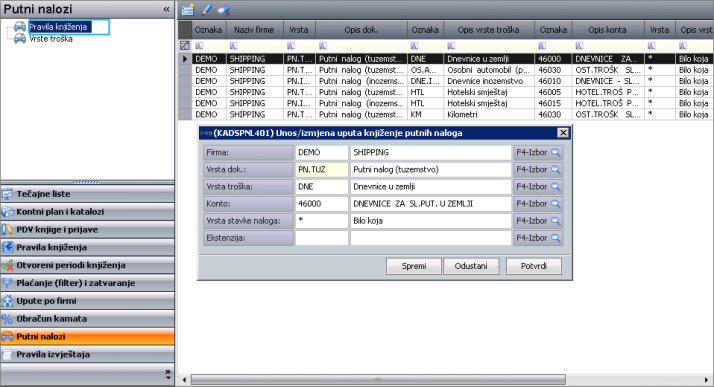Image resolution: width=714 pixels, height=387 pixels.
Task: Click F4-Izbor button for Vrsta dok.
Action: [x=538, y=169]
